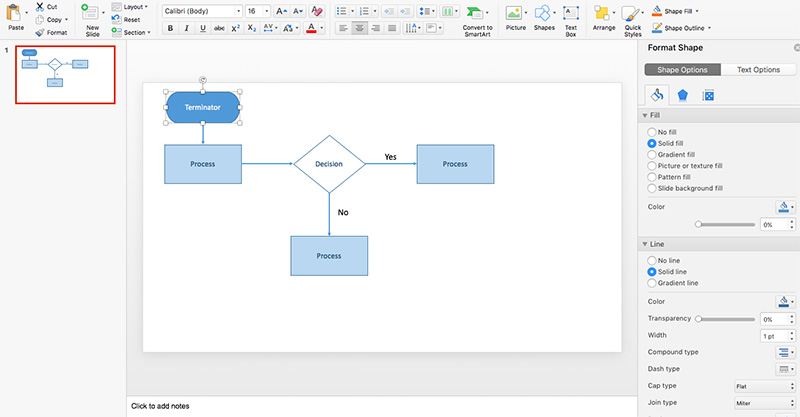
Task: Adjust the line Transparency slider
Action: point(698,318)
